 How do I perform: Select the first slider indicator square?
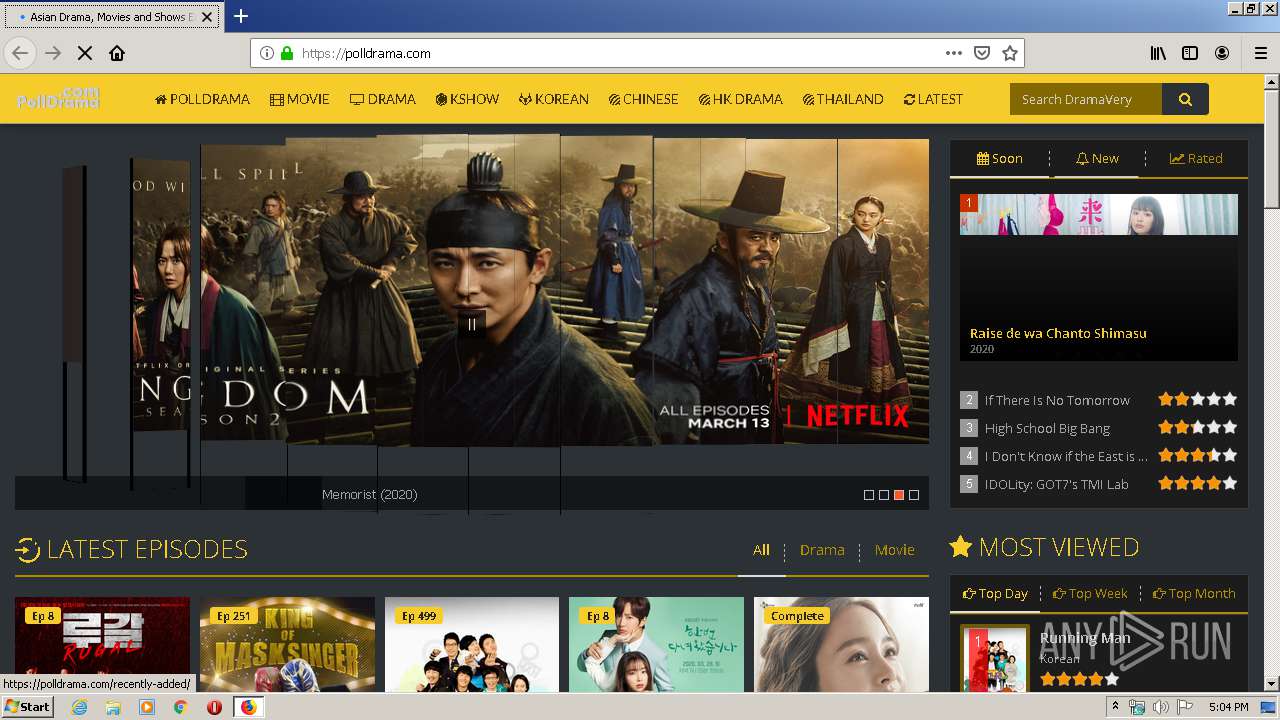coord(869,495)
